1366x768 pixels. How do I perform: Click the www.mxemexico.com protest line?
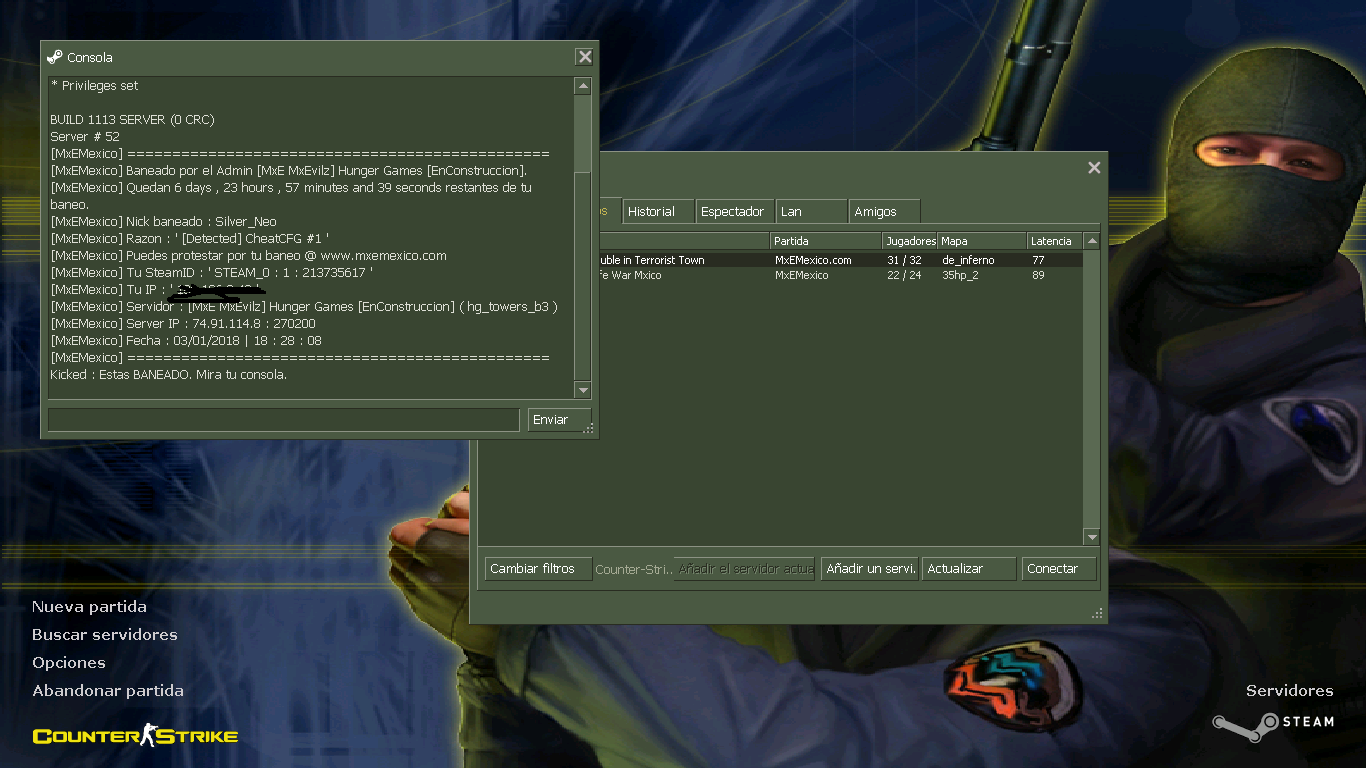pos(248,255)
